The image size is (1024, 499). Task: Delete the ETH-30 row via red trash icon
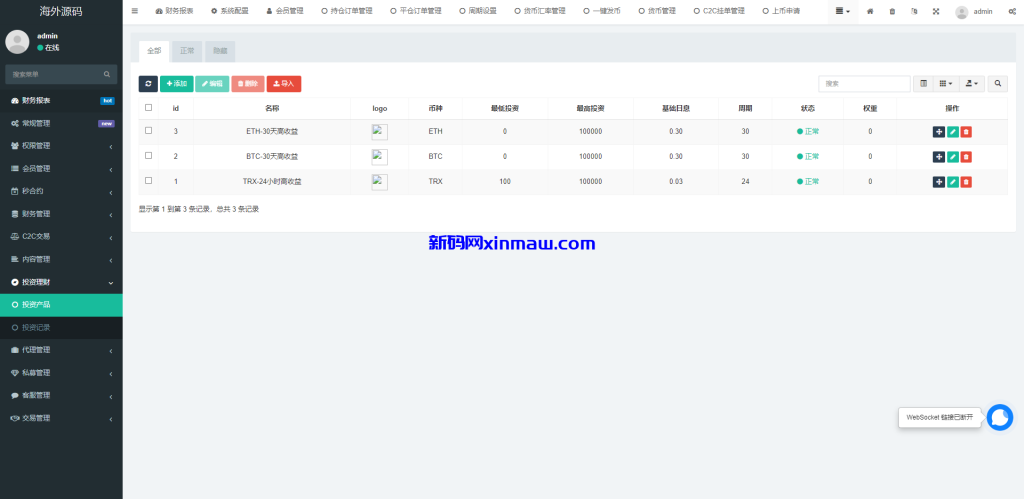[x=967, y=132]
